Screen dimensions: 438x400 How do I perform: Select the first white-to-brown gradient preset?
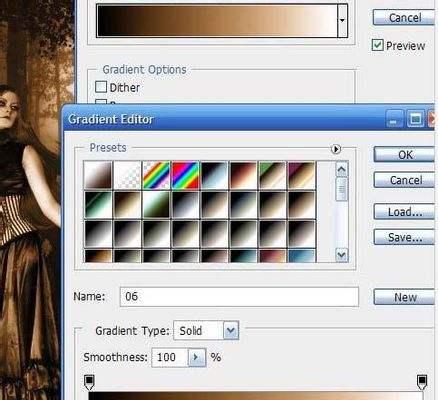98,175
